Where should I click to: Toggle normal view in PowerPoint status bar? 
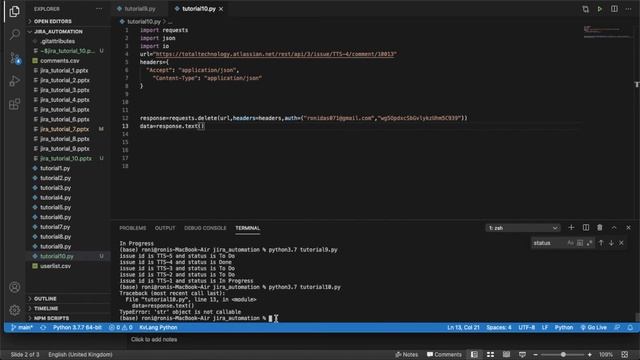tap(474, 354)
